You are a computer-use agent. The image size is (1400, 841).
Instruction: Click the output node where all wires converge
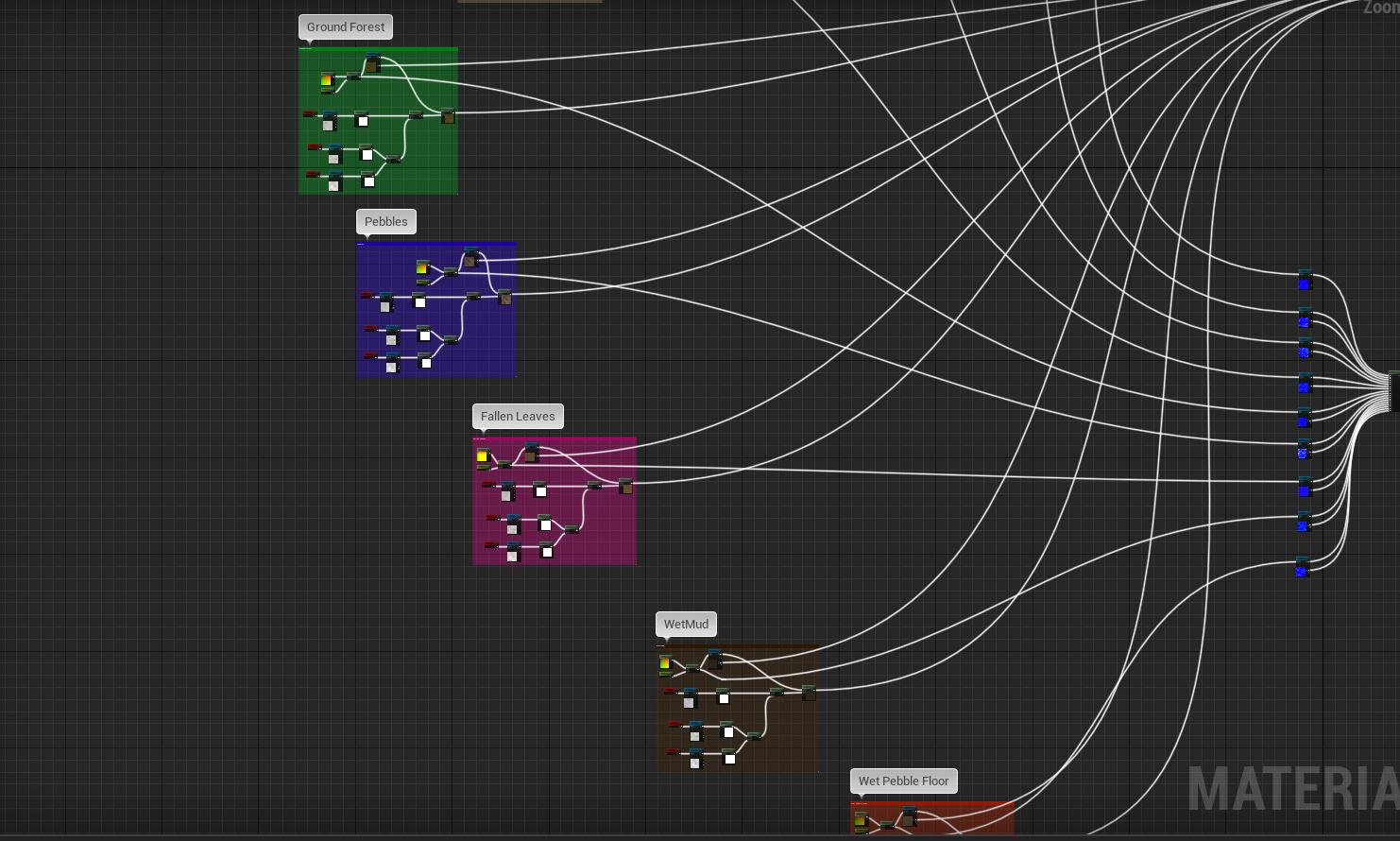1393,392
